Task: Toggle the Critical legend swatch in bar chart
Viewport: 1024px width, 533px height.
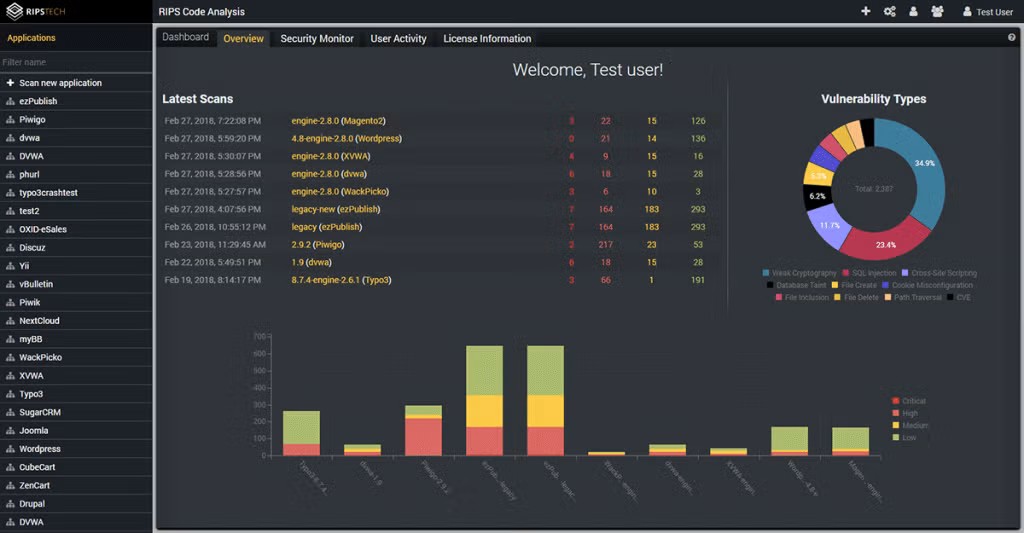Action: point(896,401)
